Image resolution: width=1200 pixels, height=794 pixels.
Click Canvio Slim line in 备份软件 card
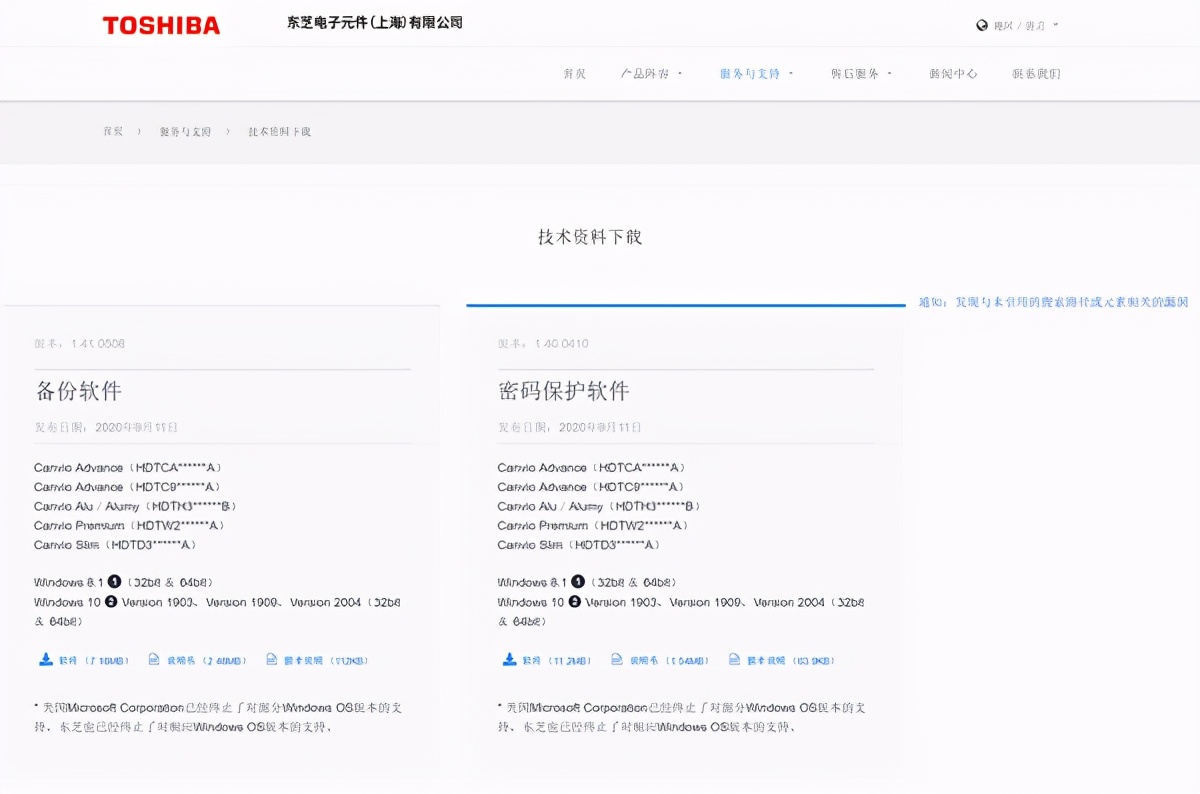tap(116, 545)
